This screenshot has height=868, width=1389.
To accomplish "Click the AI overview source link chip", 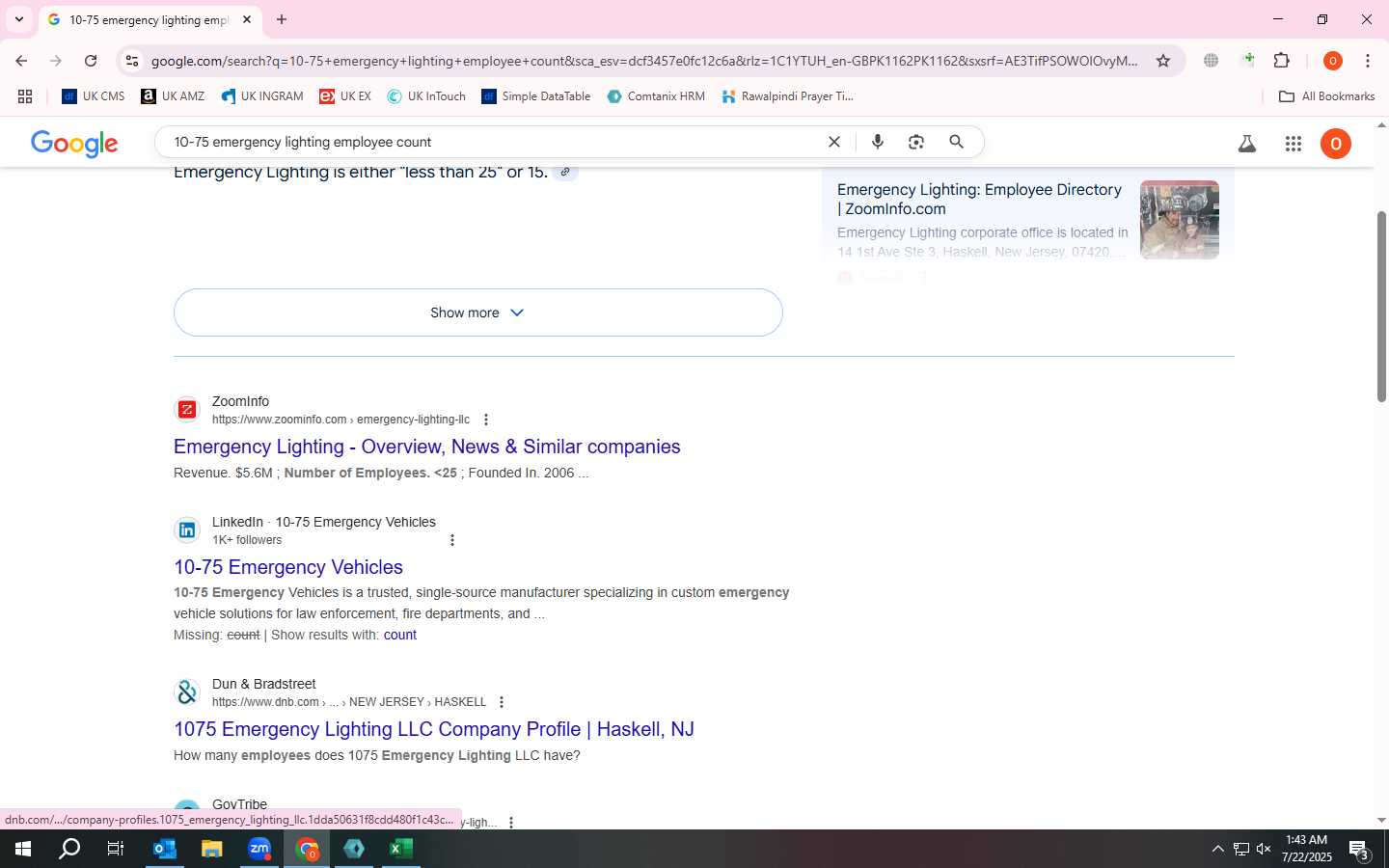I will tap(565, 173).
